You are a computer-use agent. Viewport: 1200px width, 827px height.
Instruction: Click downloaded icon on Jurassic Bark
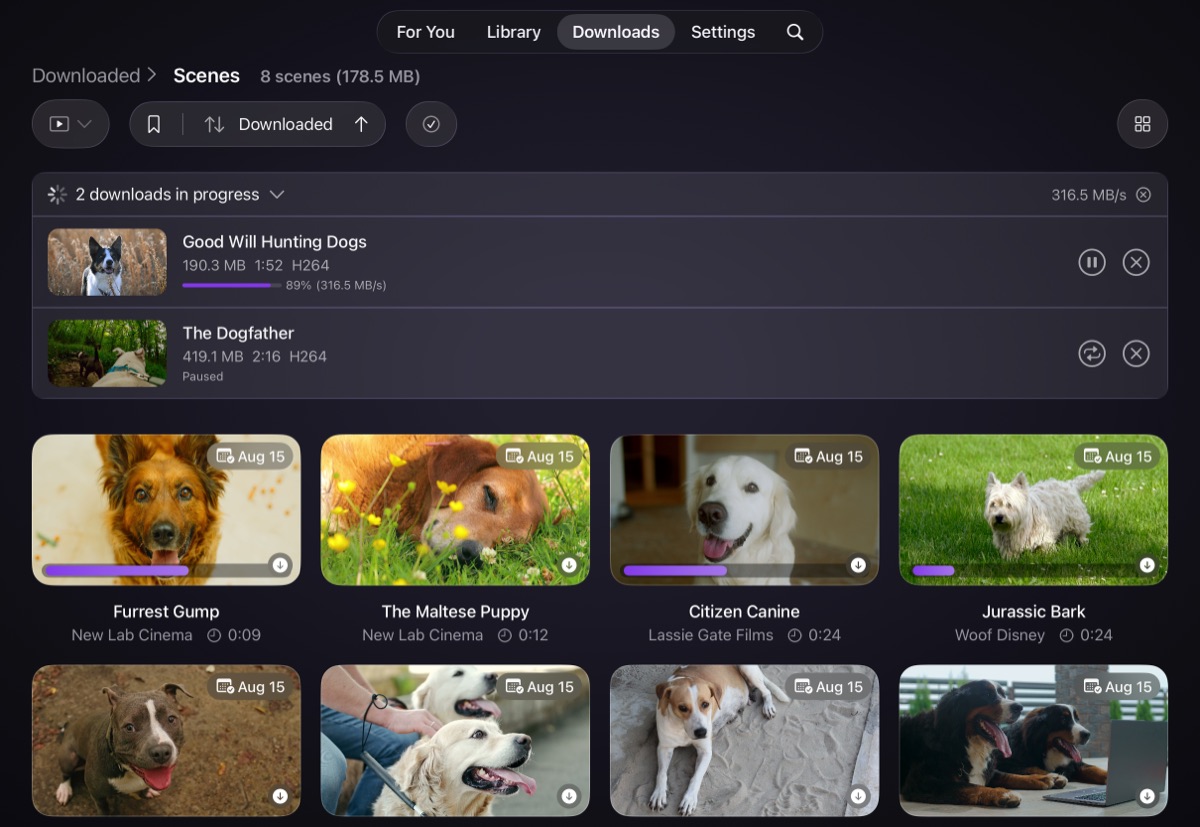(1147, 565)
